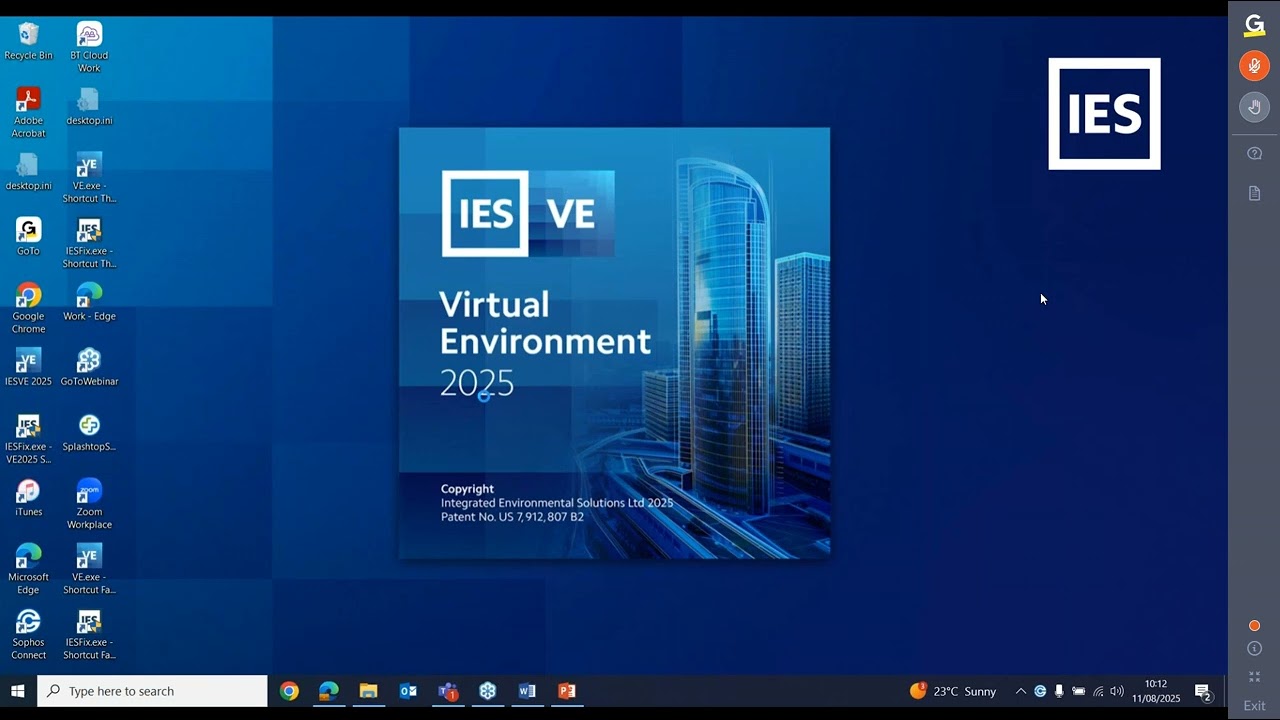Unmute the GoTo orange microphone button
The width and height of the screenshot is (1280, 720).
[x=1254, y=66]
